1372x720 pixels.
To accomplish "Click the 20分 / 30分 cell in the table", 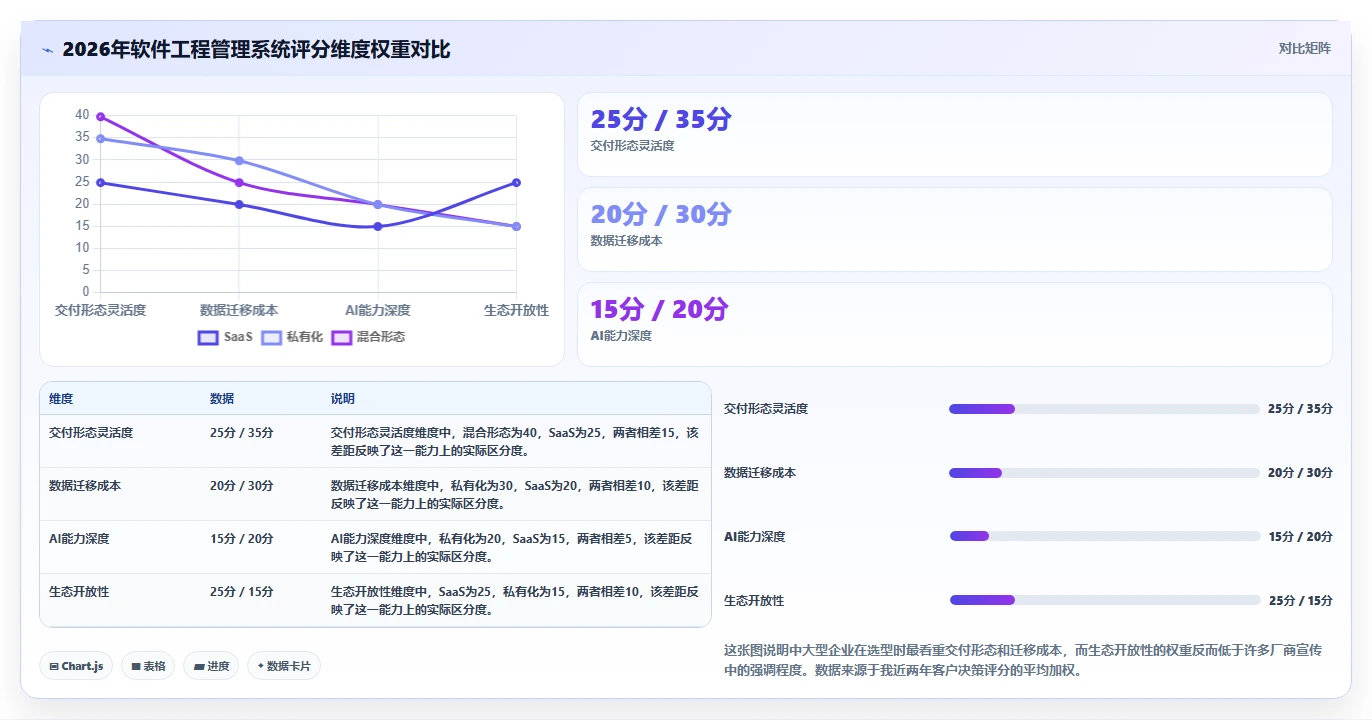I will (241, 486).
